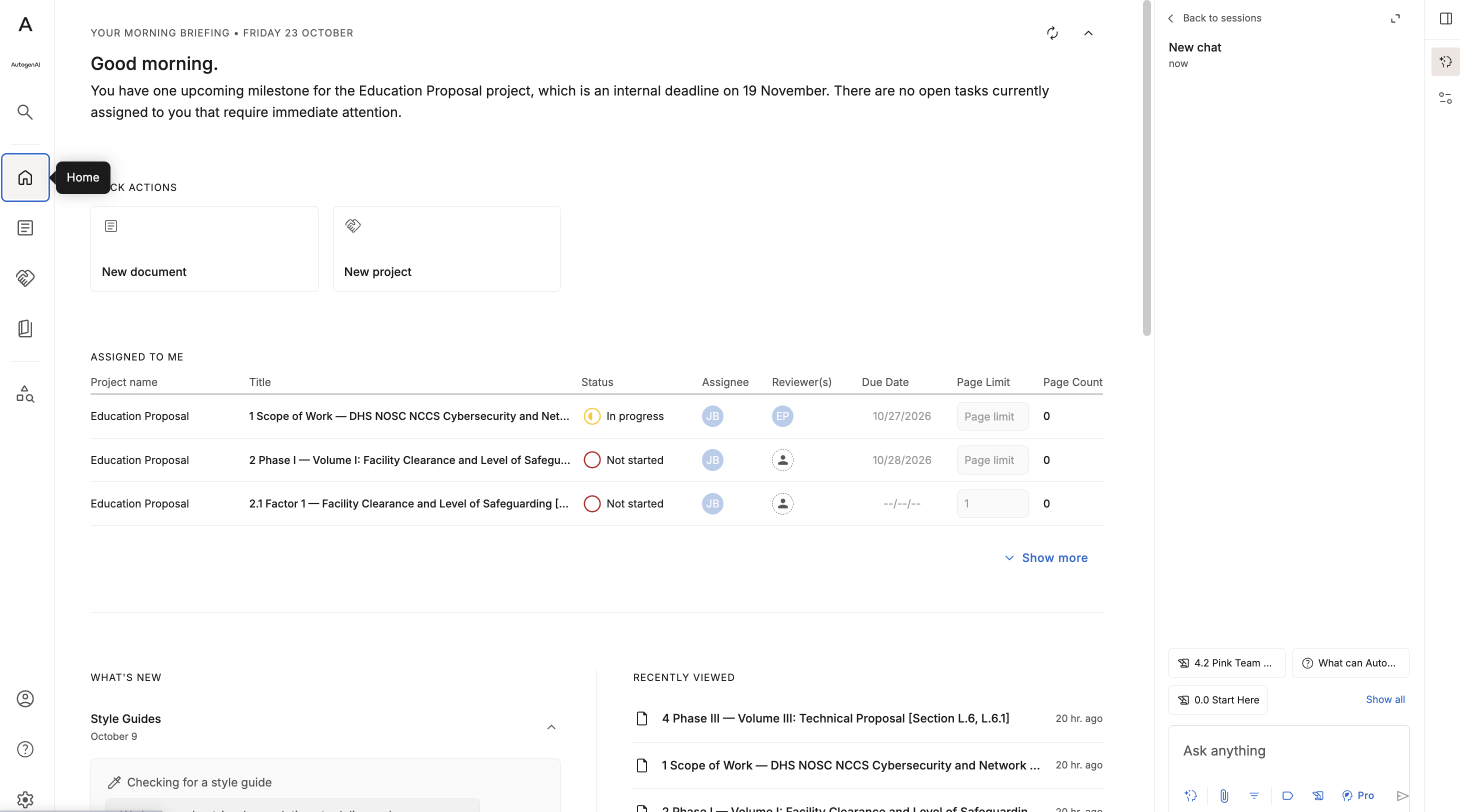Open the settings gear in the sidebar
Viewport: 1460px width, 812px height.
point(25,799)
